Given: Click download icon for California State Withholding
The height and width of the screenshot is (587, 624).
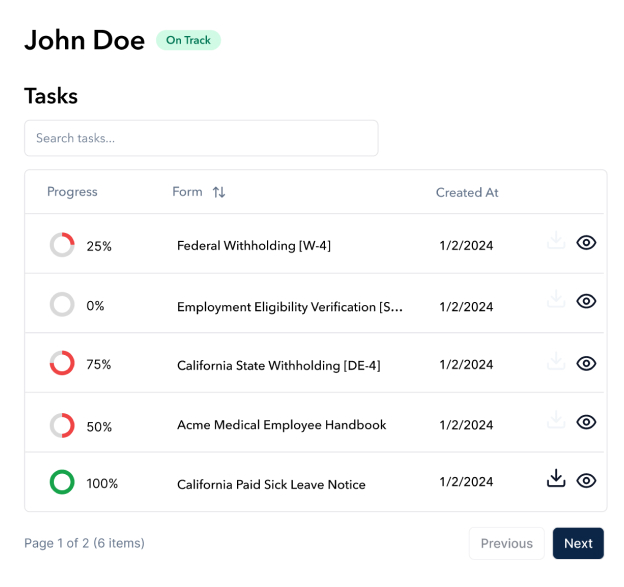Looking at the screenshot, I should tap(556, 361).
